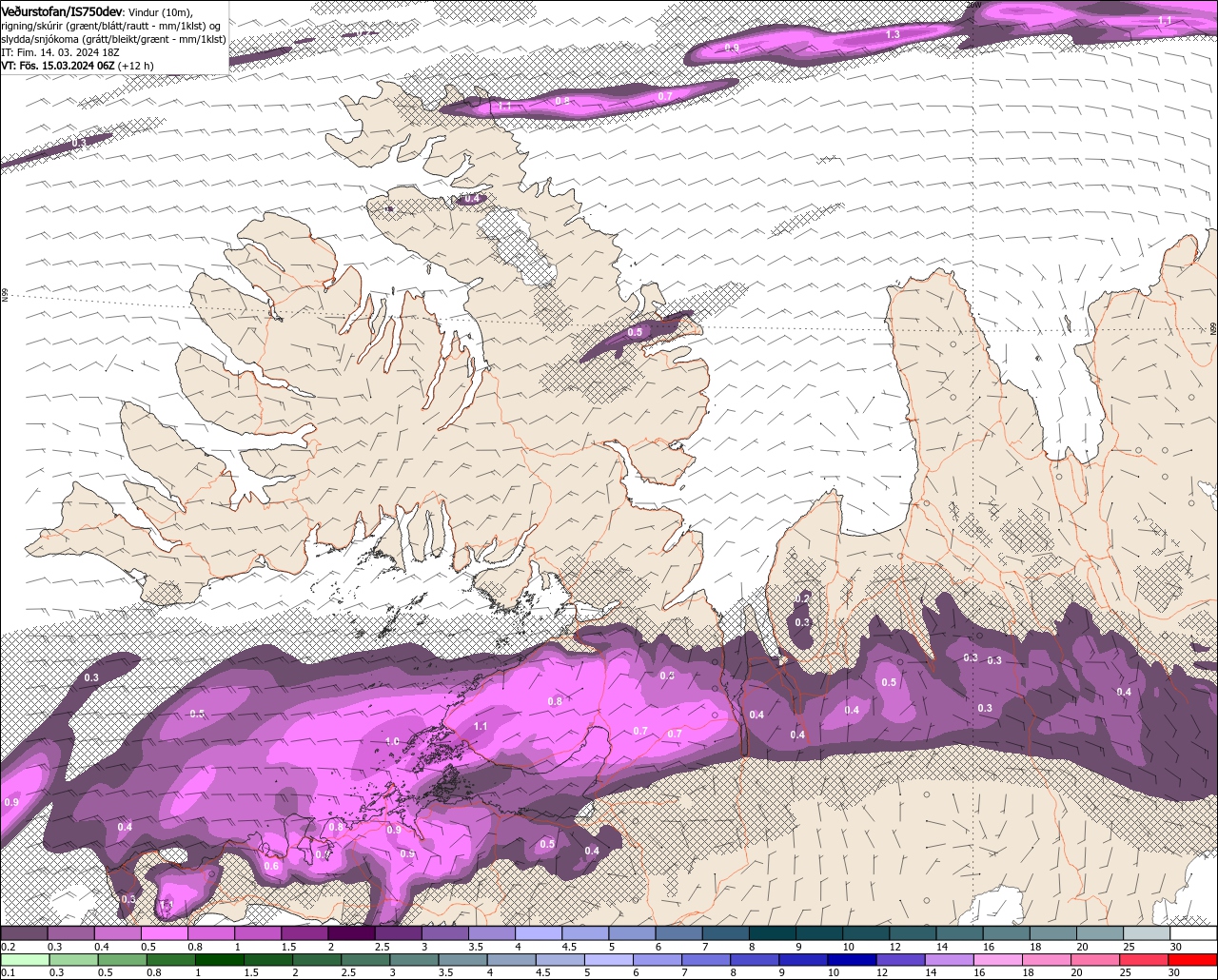Select the lower legend swatch labelled 20

coord(1094,959)
